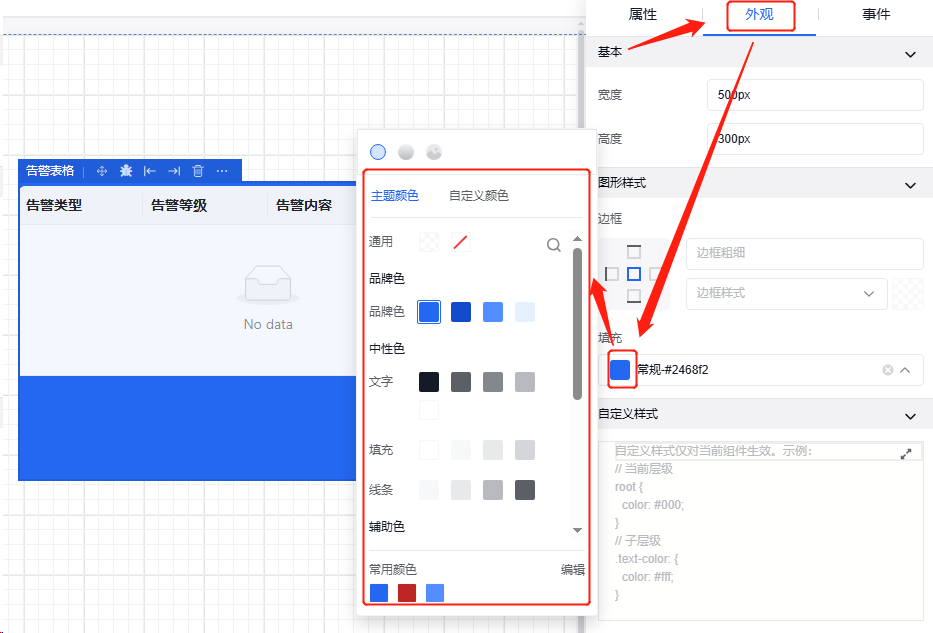Pick the darkest 线条 color swatch
This screenshot has width=933, height=633.
coord(525,490)
